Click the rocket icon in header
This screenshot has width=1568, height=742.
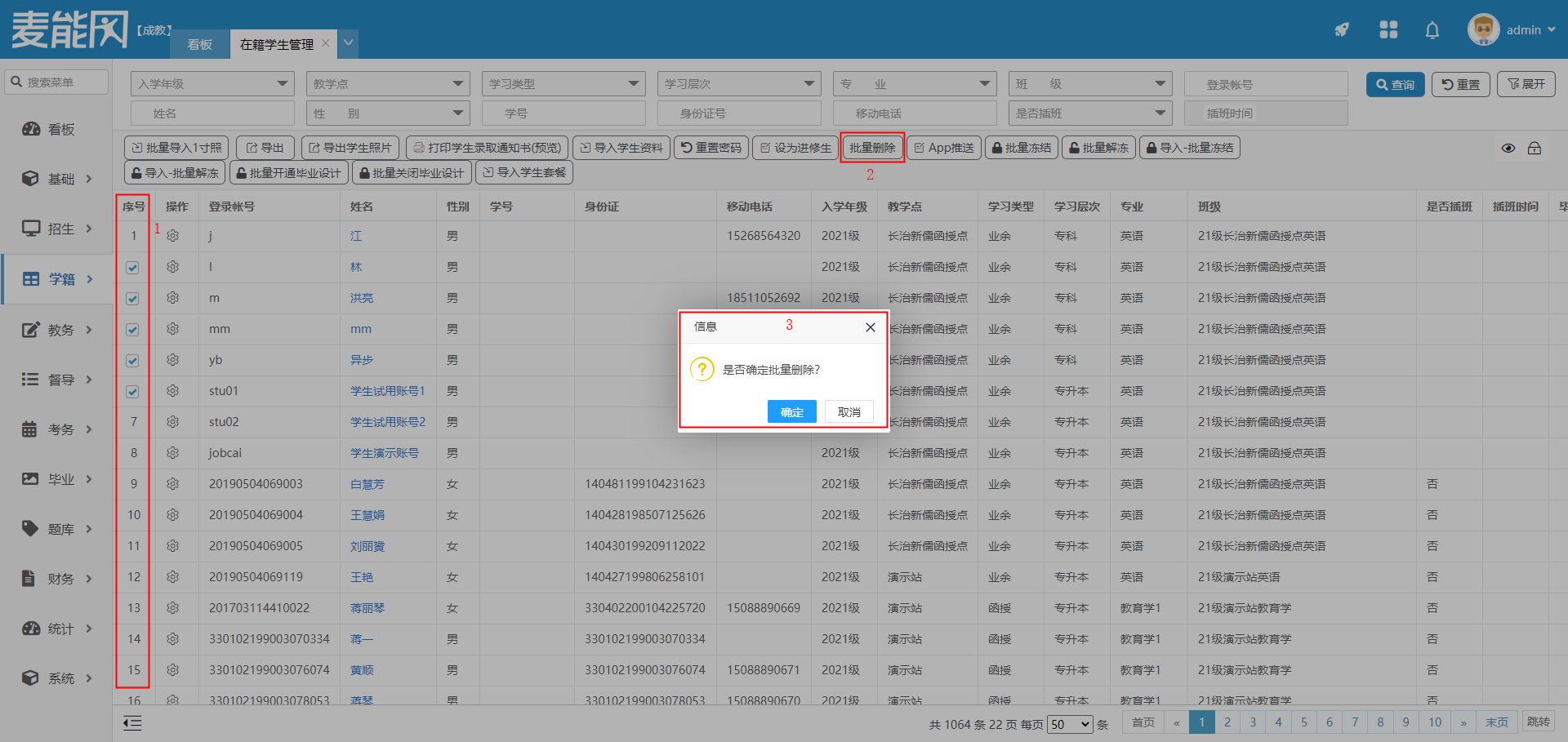tap(1341, 30)
